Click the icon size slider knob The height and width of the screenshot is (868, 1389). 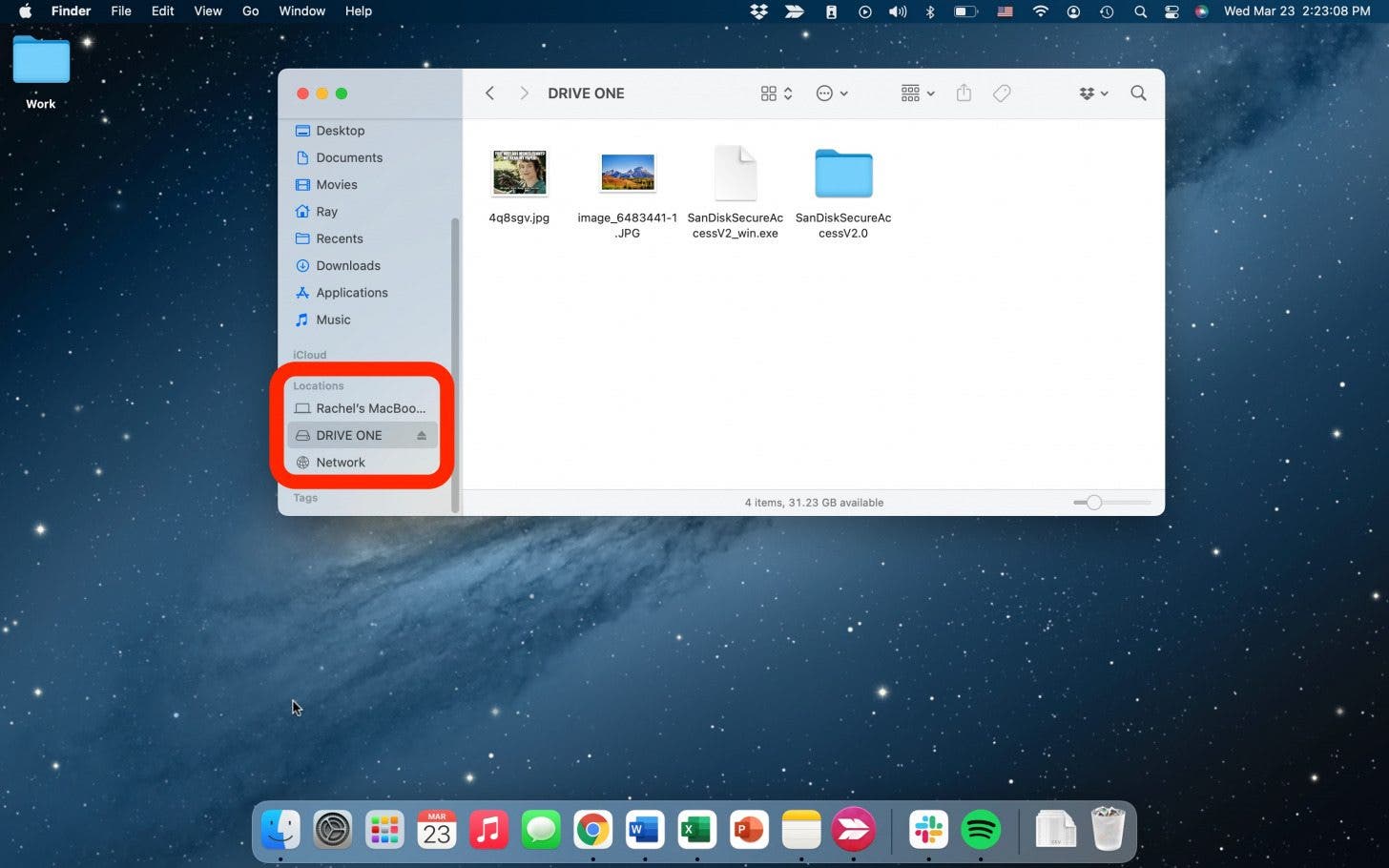click(1094, 503)
